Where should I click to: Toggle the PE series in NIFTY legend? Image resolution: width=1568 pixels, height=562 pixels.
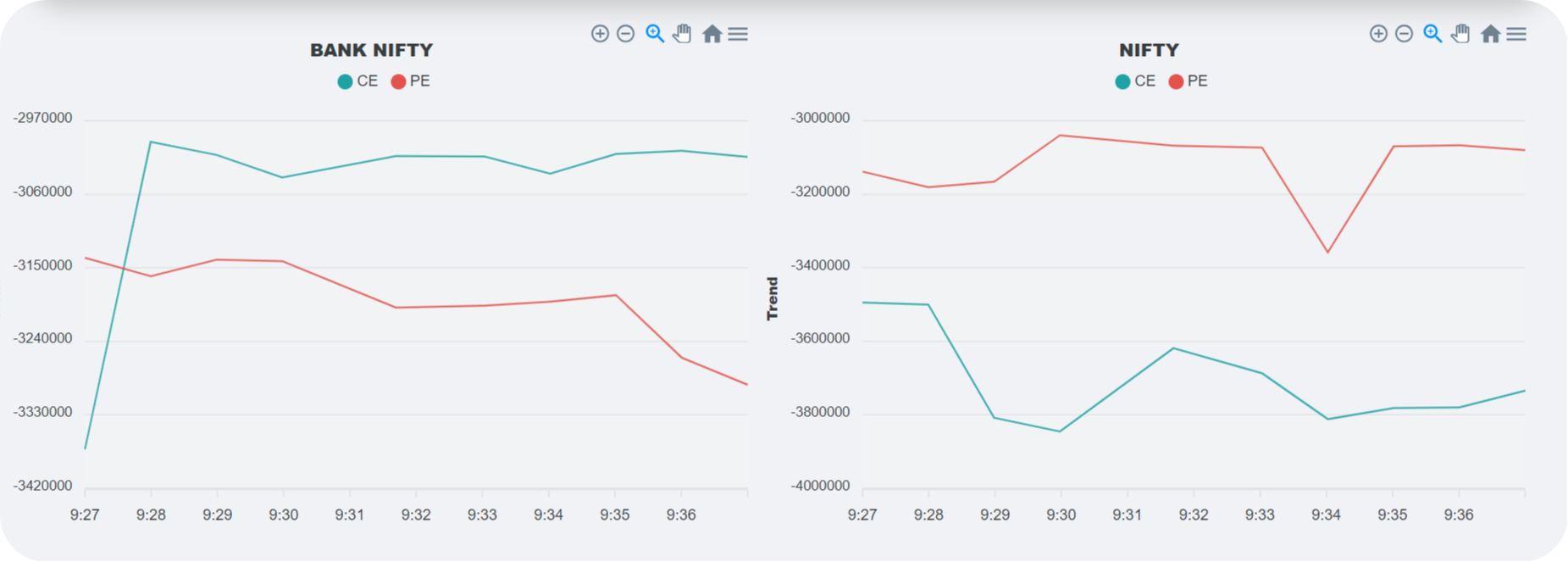[1188, 81]
